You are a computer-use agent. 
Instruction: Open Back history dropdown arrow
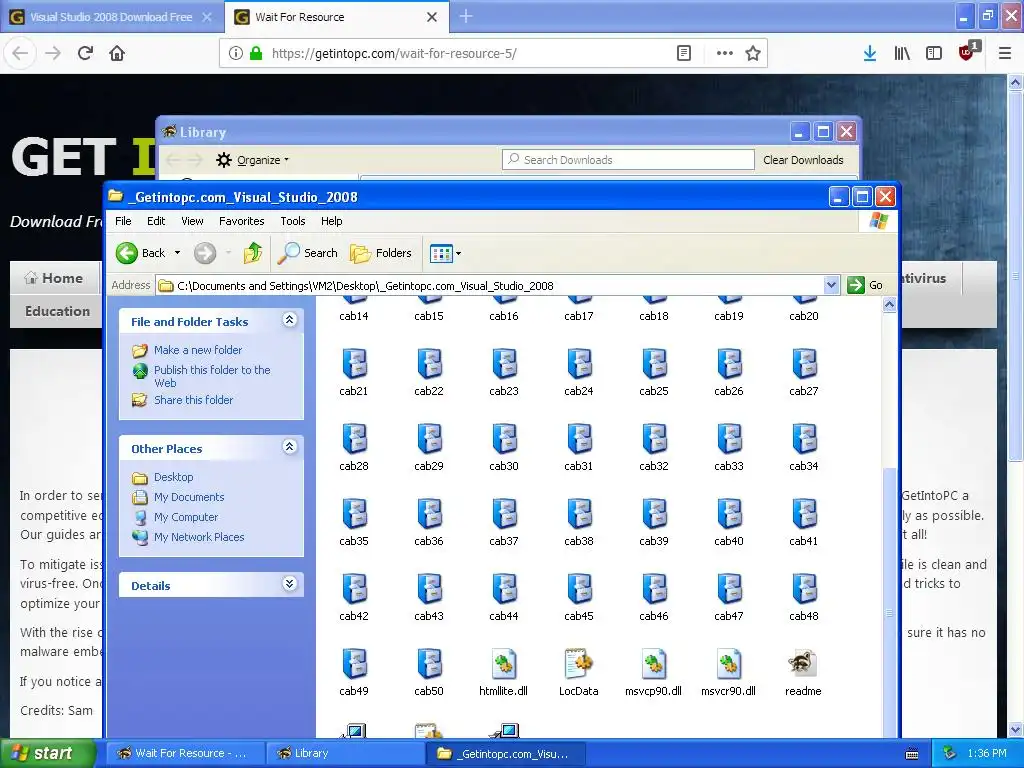tap(177, 253)
